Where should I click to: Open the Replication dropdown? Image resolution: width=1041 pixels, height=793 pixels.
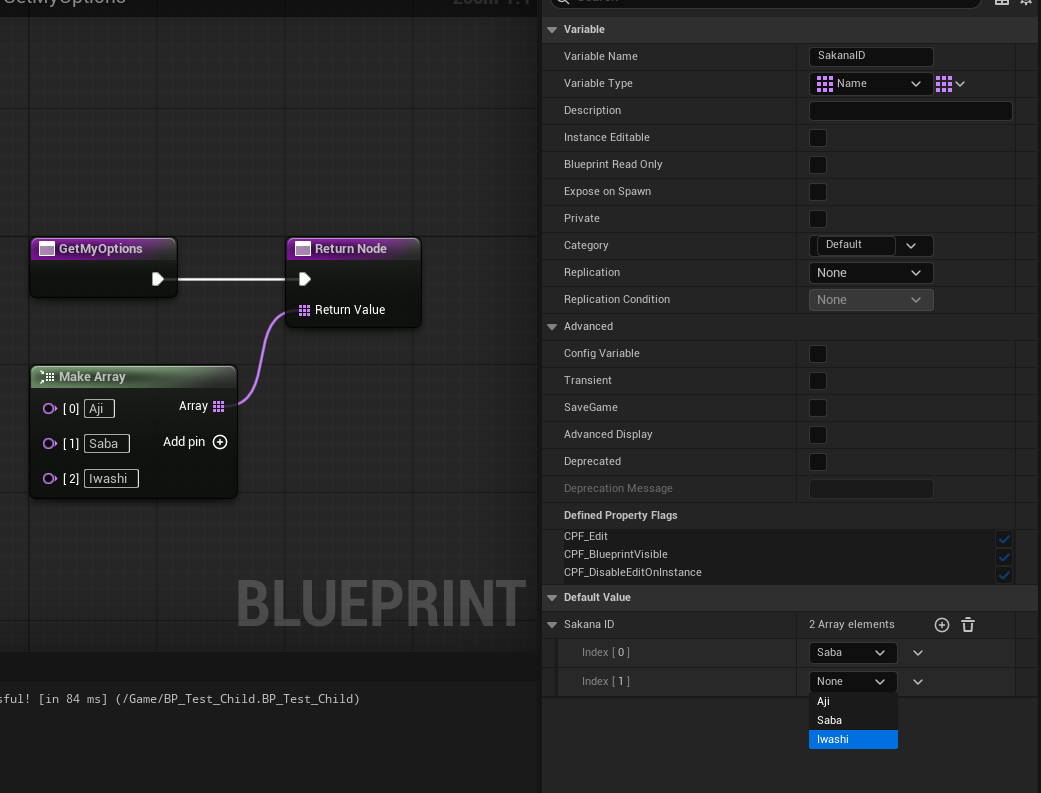[x=870, y=273]
